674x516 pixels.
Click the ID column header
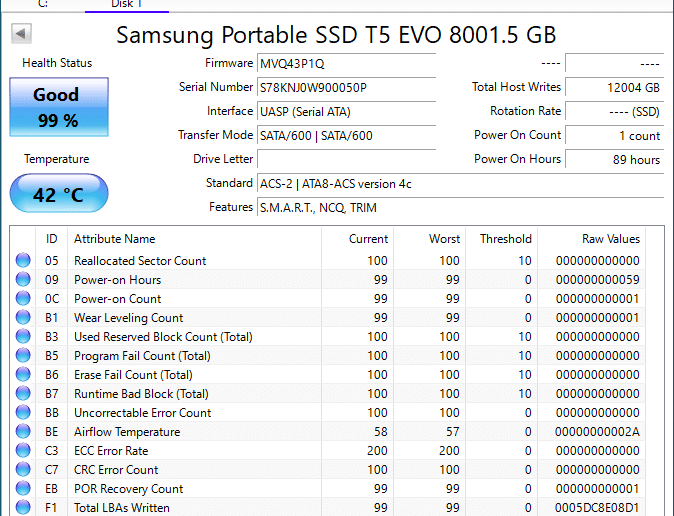[x=51, y=239]
